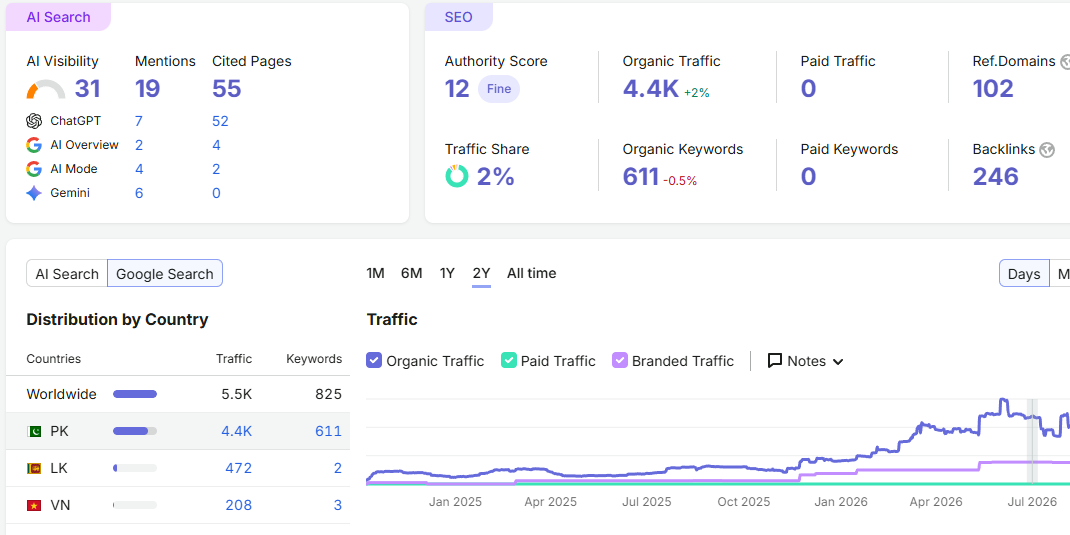Select the 1Y time range tab
The image size is (1070, 535).
pyautogui.click(x=447, y=274)
